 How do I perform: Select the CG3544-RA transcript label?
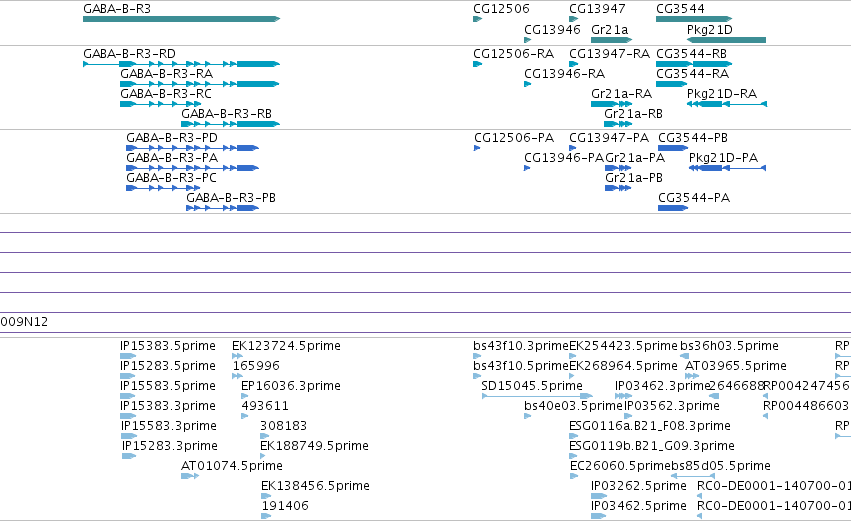(x=693, y=74)
